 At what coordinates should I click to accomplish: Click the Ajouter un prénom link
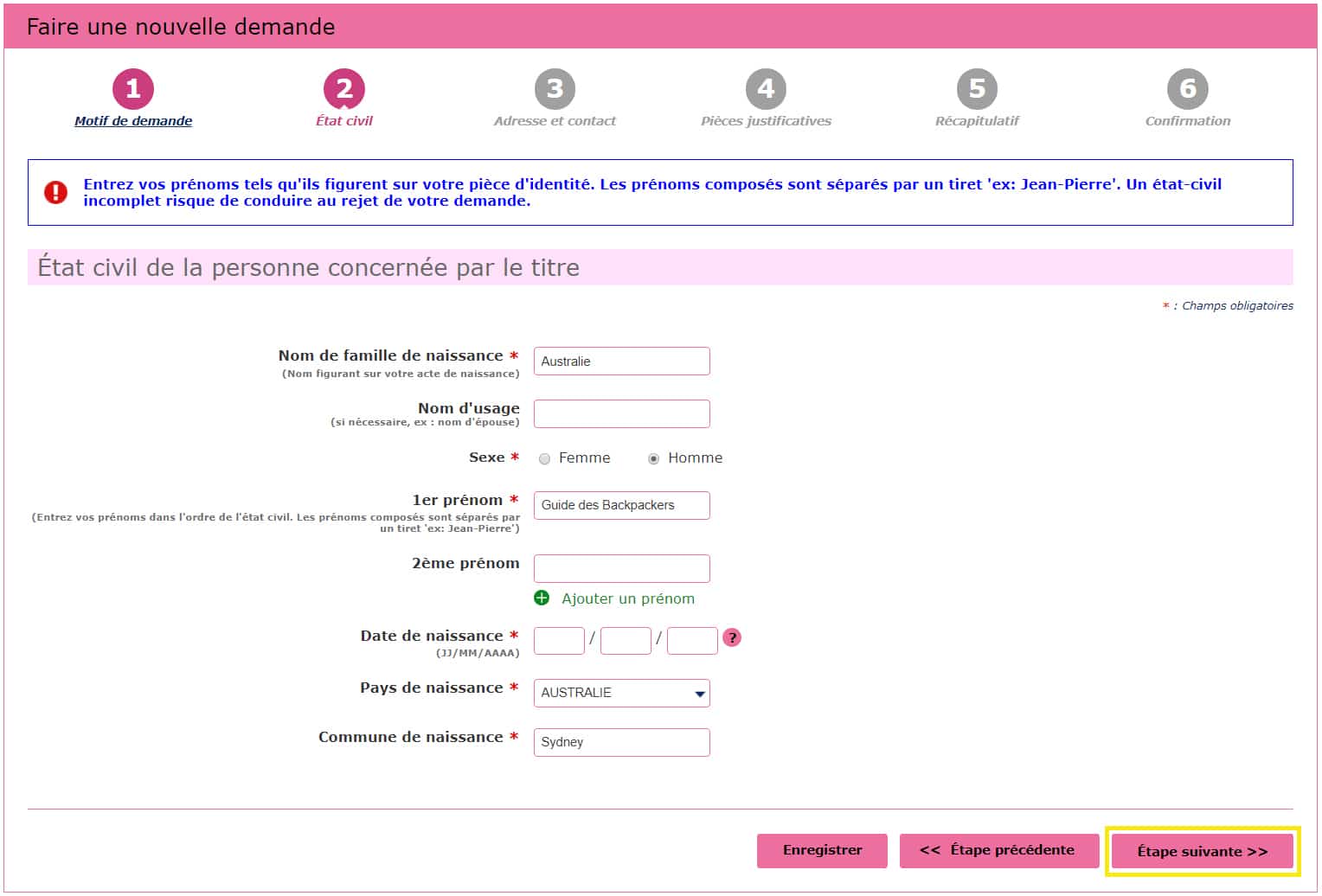click(628, 598)
